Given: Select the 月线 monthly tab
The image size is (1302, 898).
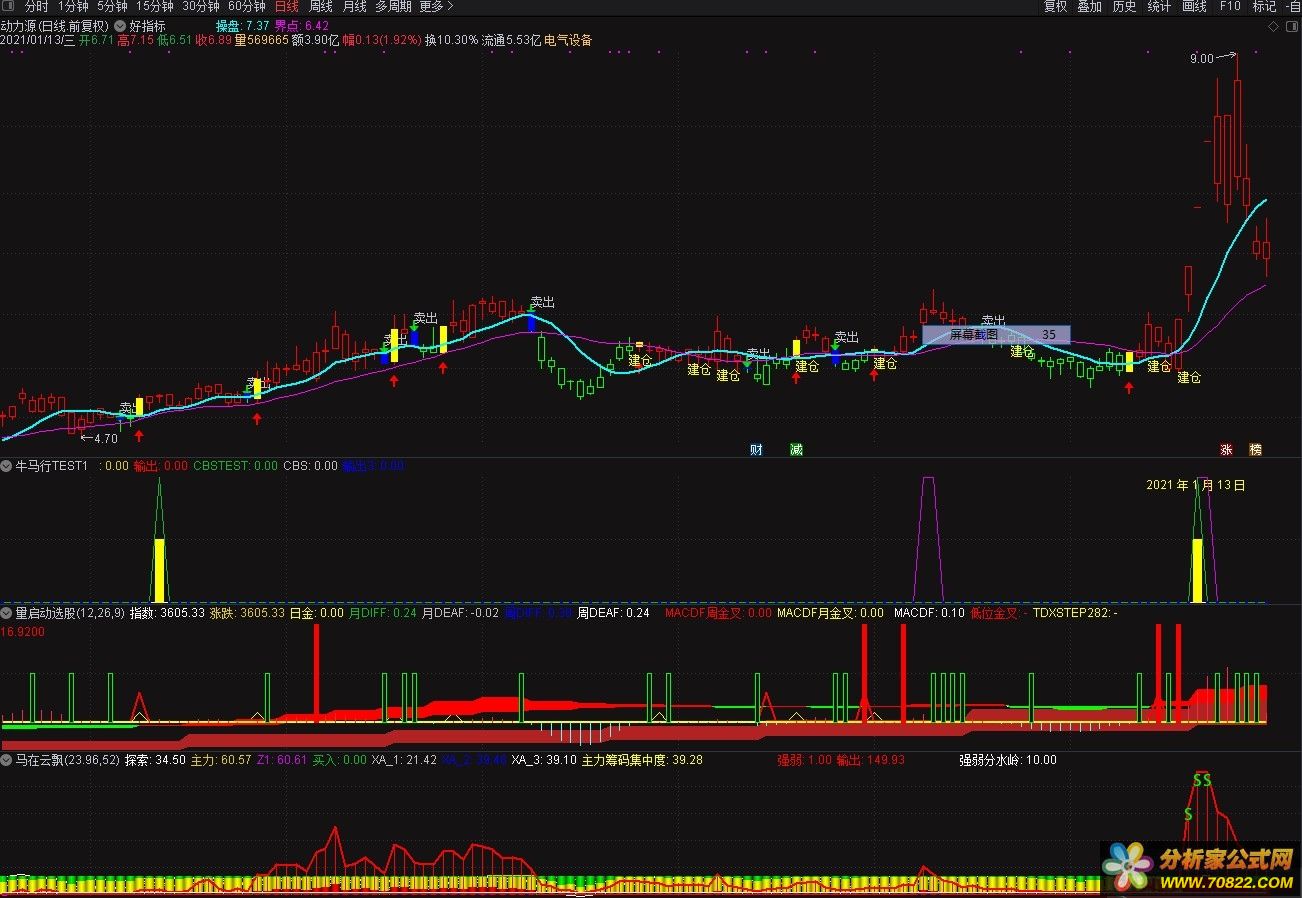Looking at the screenshot, I should point(355,7).
